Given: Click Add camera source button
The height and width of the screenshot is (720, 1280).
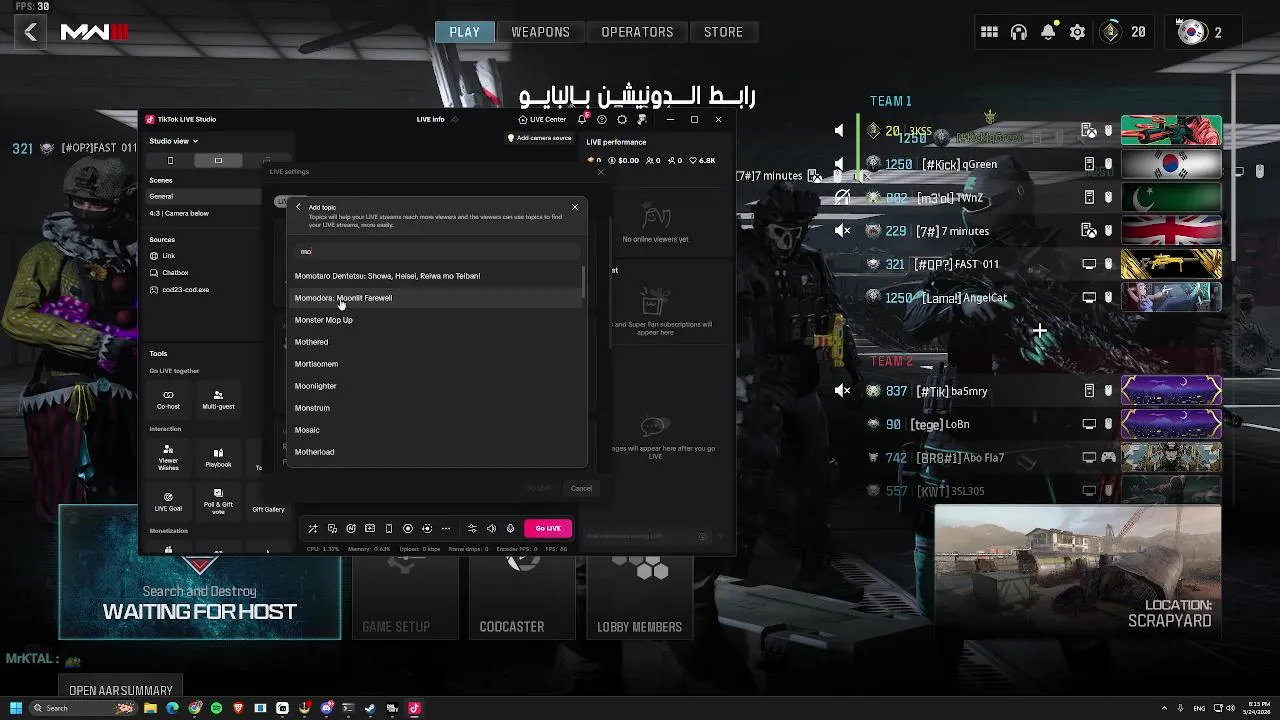Looking at the screenshot, I should 539,138.
